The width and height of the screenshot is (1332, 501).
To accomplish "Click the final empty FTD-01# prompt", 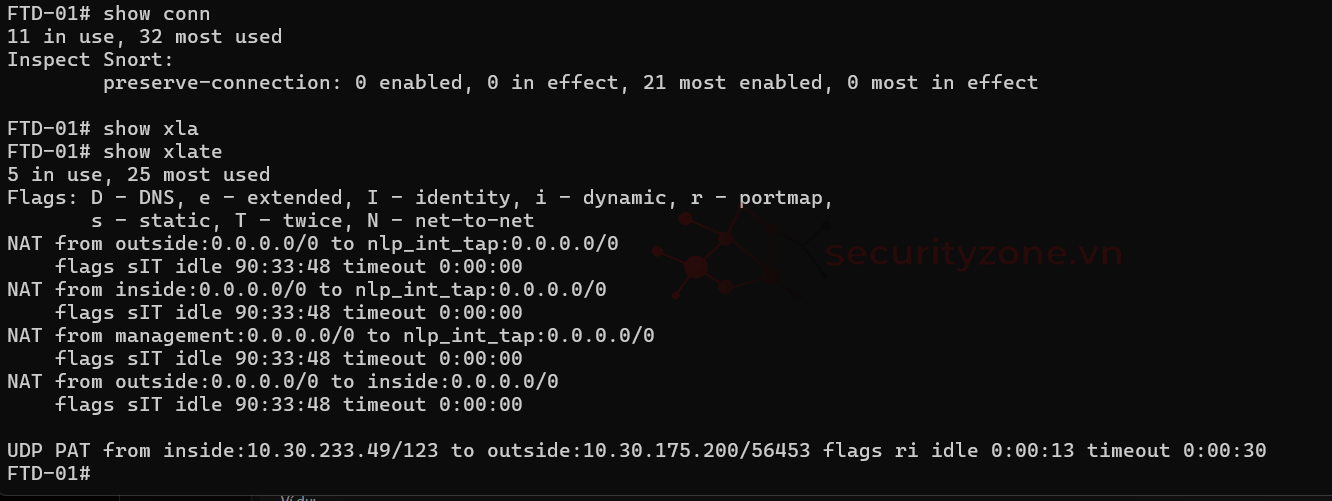I will click(50, 473).
